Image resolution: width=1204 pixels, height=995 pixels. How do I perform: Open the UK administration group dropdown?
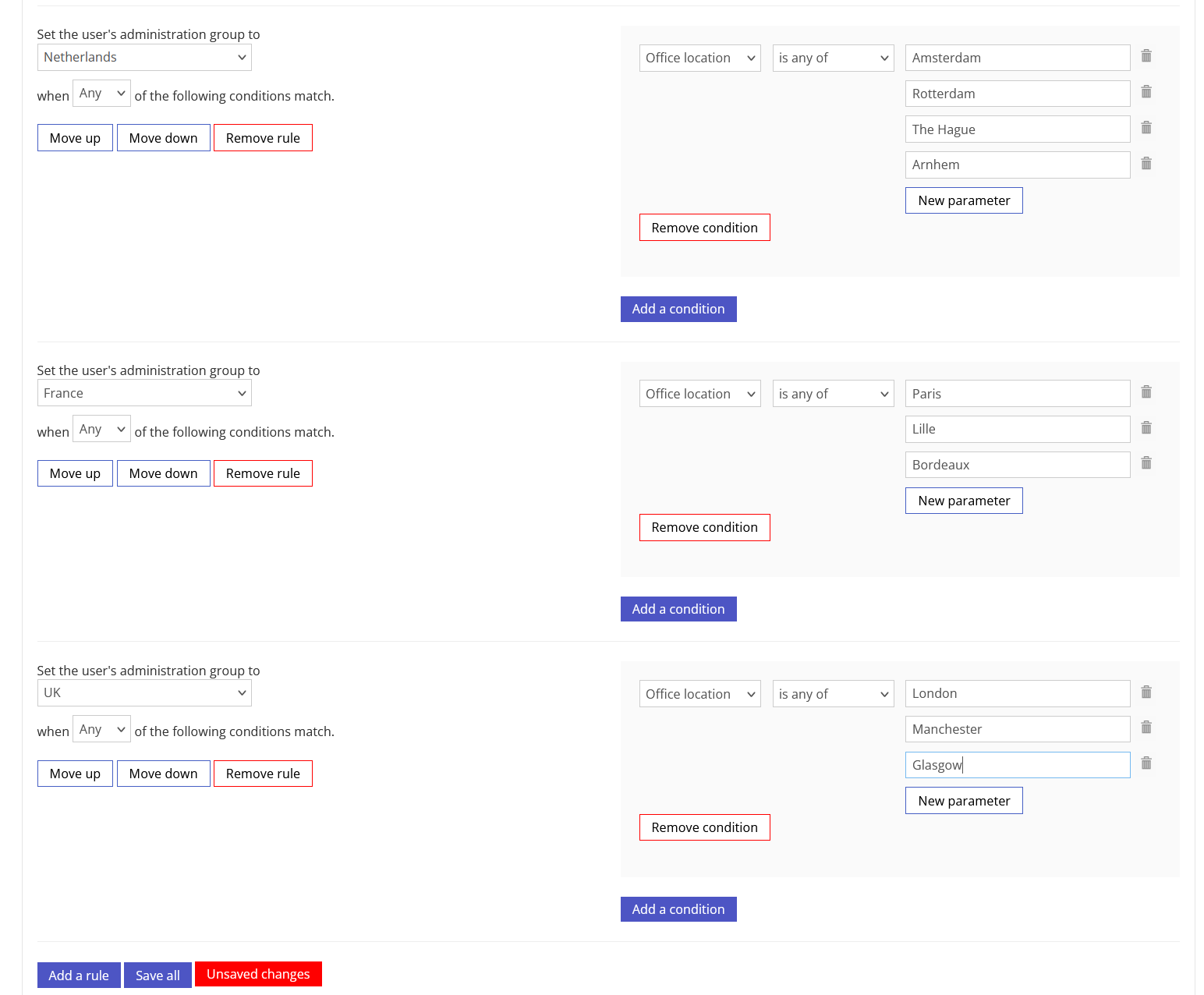click(x=144, y=693)
